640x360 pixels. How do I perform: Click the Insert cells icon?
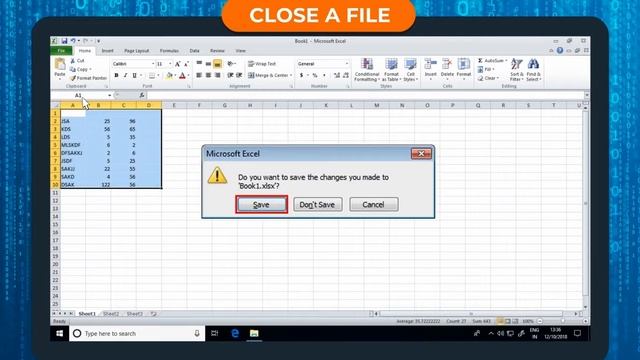coord(431,64)
